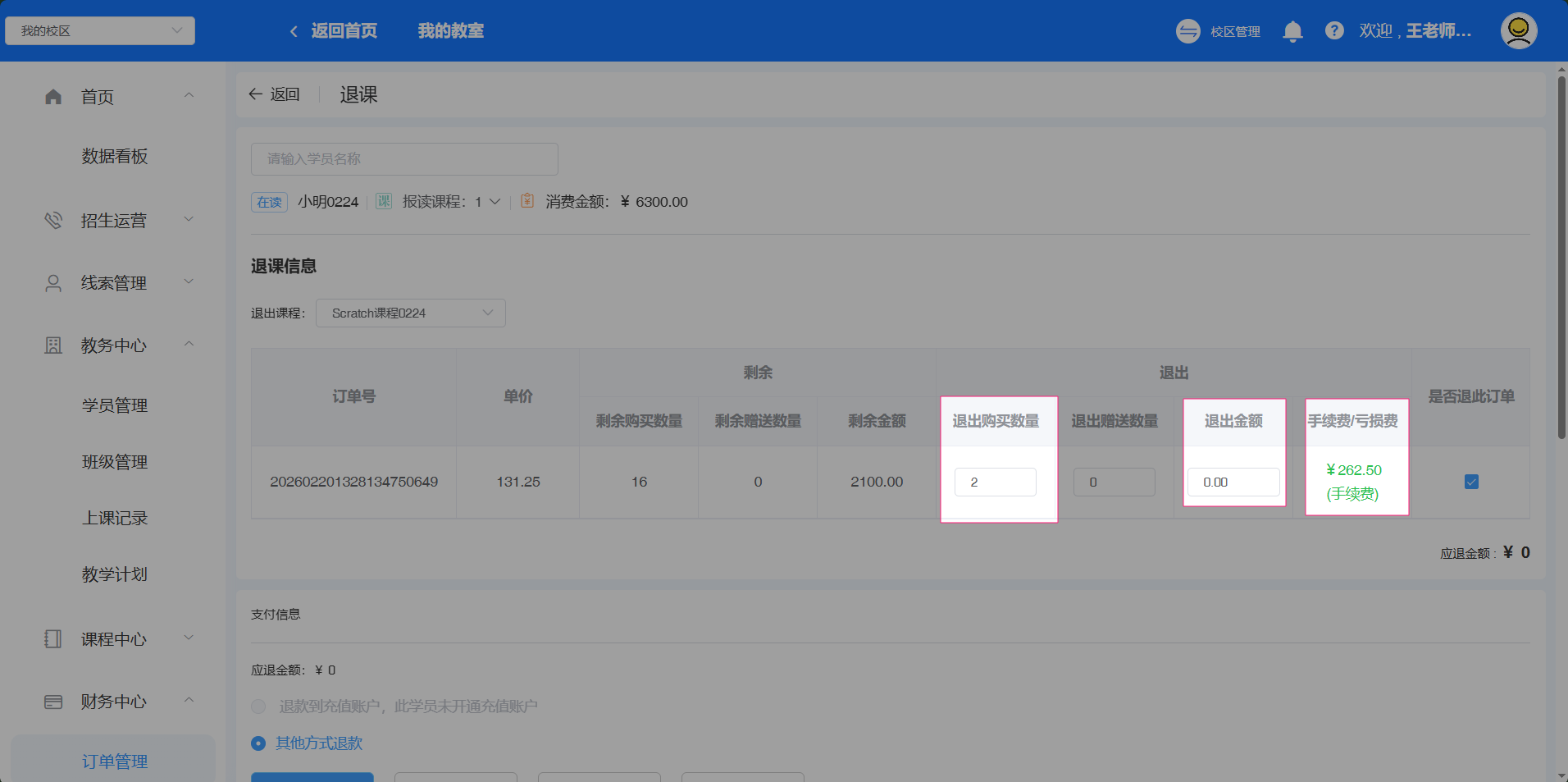Image resolution: width=1568 pixels, height=782 pixels.
Task: Click the notebook icon for 课程中心
Action: coord(53,639)
